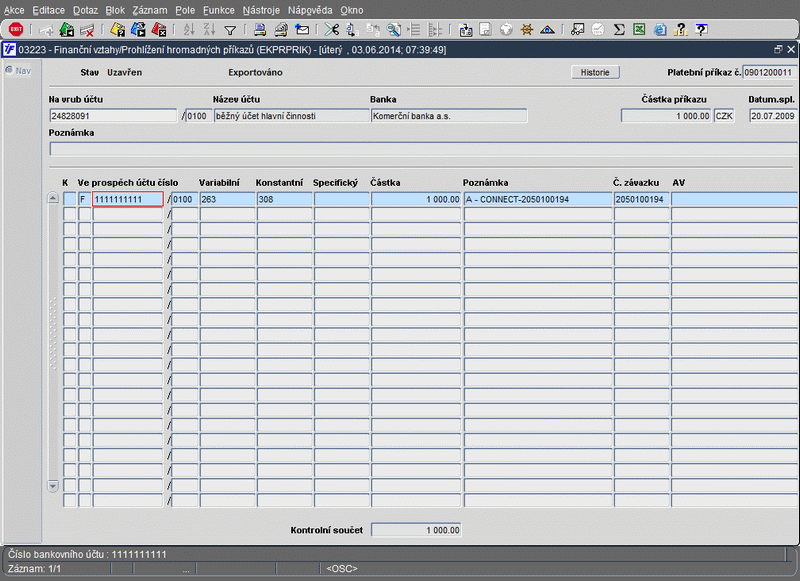
Task: Click the delete-record icon with red X
Action: click(87, 30)
